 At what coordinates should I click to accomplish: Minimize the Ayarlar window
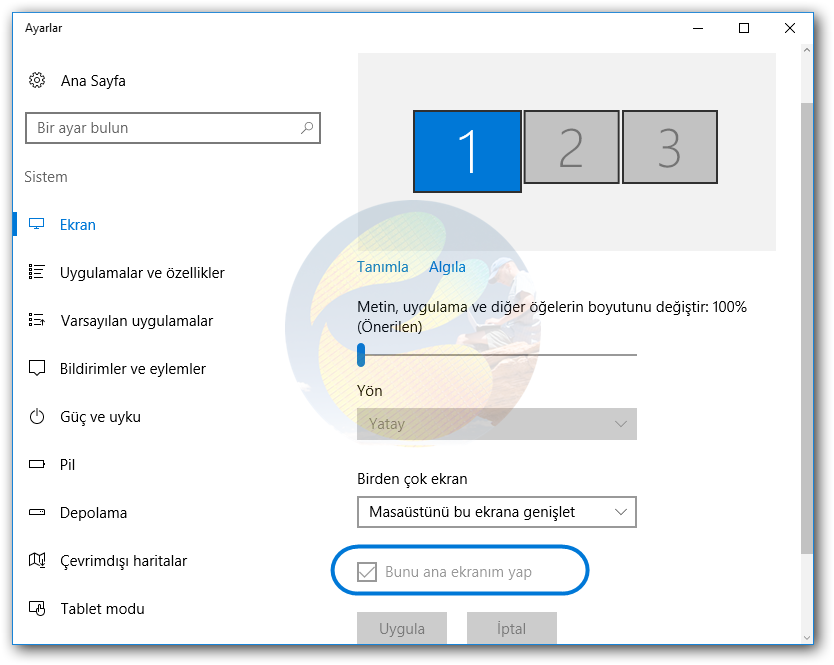coord(698,28)
